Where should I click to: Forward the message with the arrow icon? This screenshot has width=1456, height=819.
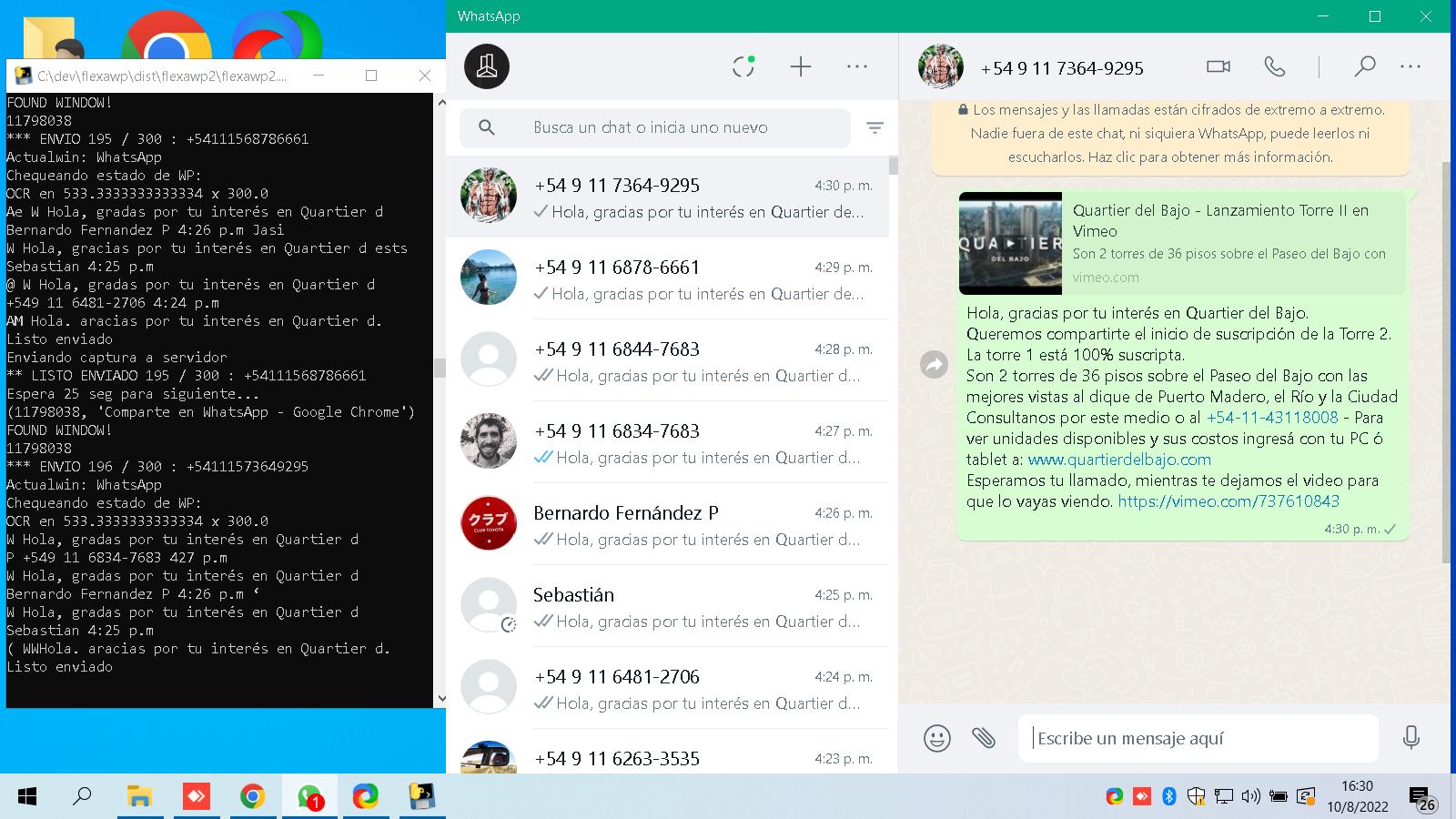935,365
